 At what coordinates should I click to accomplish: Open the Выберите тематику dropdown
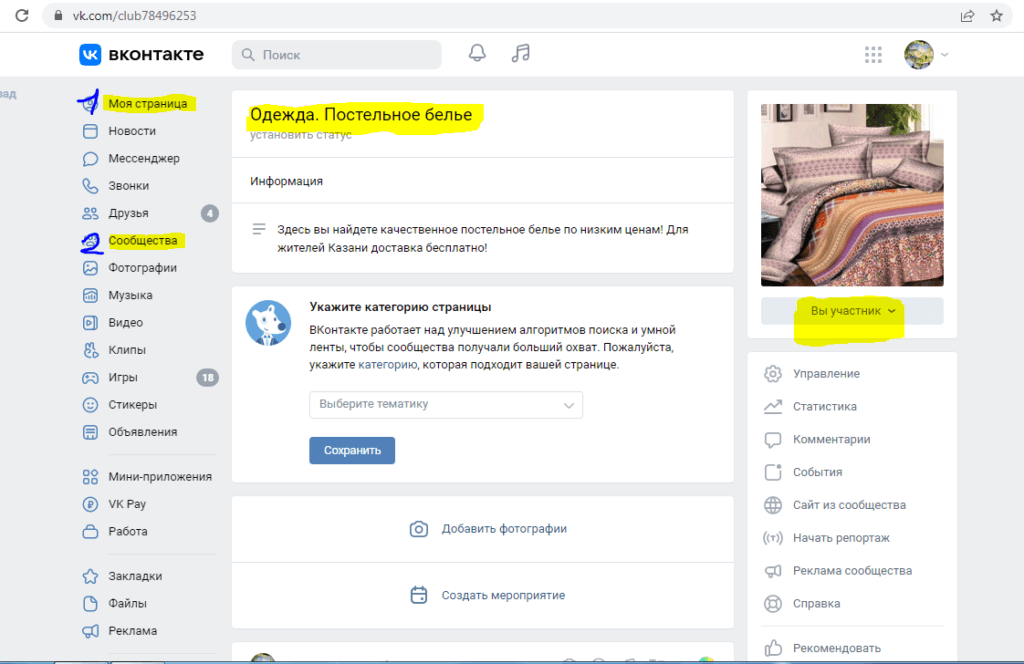[445, 405]
